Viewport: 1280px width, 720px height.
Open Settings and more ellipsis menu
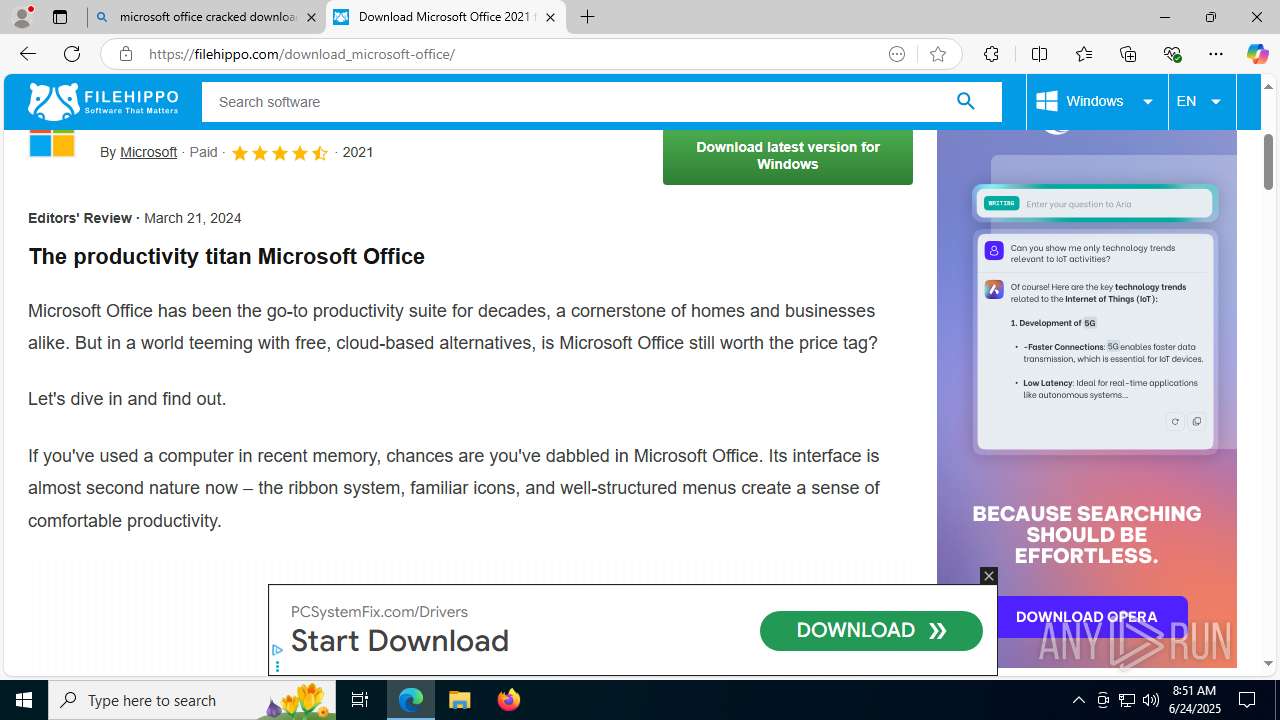tap(1216, 54)
